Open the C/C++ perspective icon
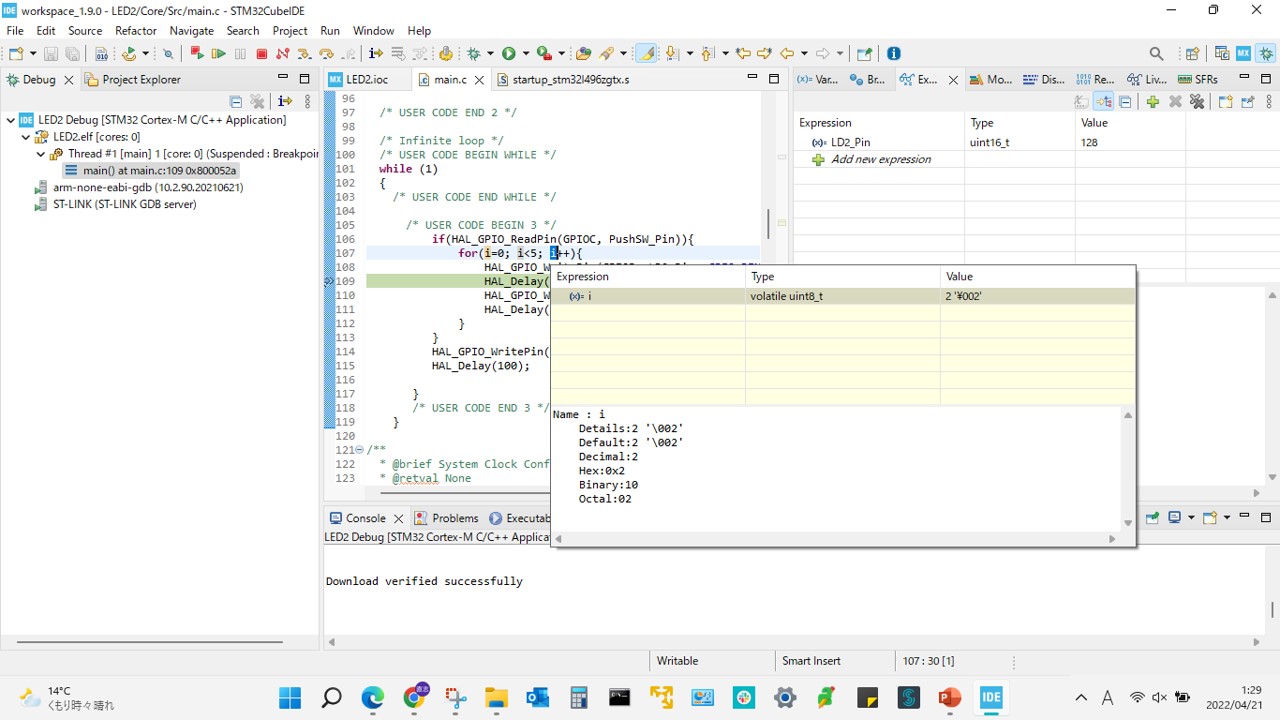 tap(1221, 53)
